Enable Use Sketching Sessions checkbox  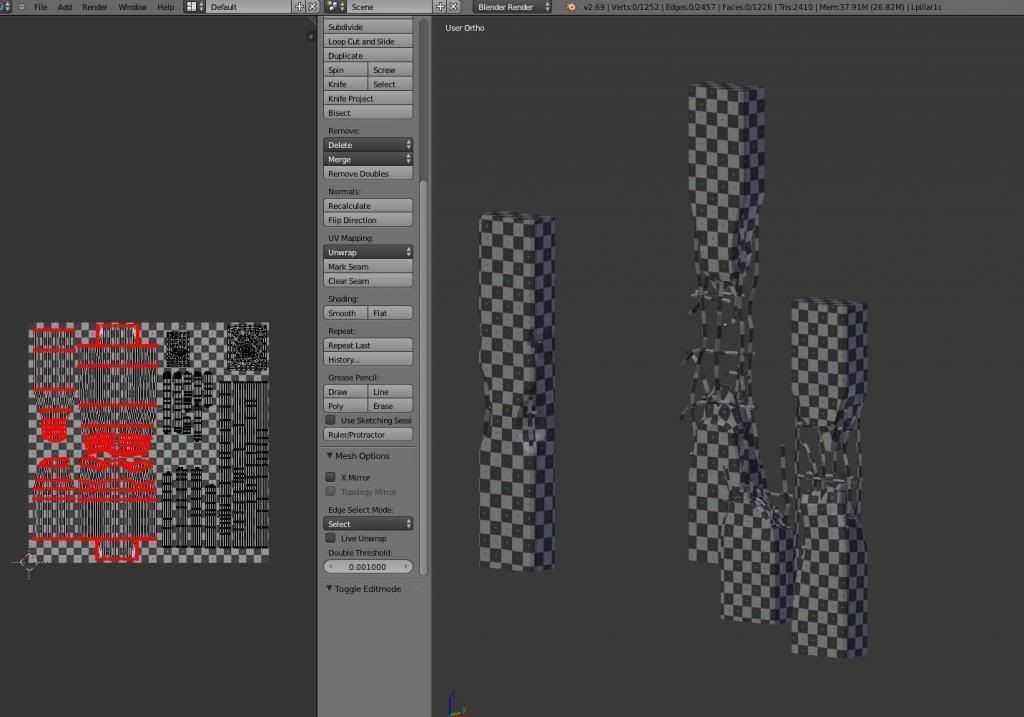pyautogui.click(x=331, y=420)
